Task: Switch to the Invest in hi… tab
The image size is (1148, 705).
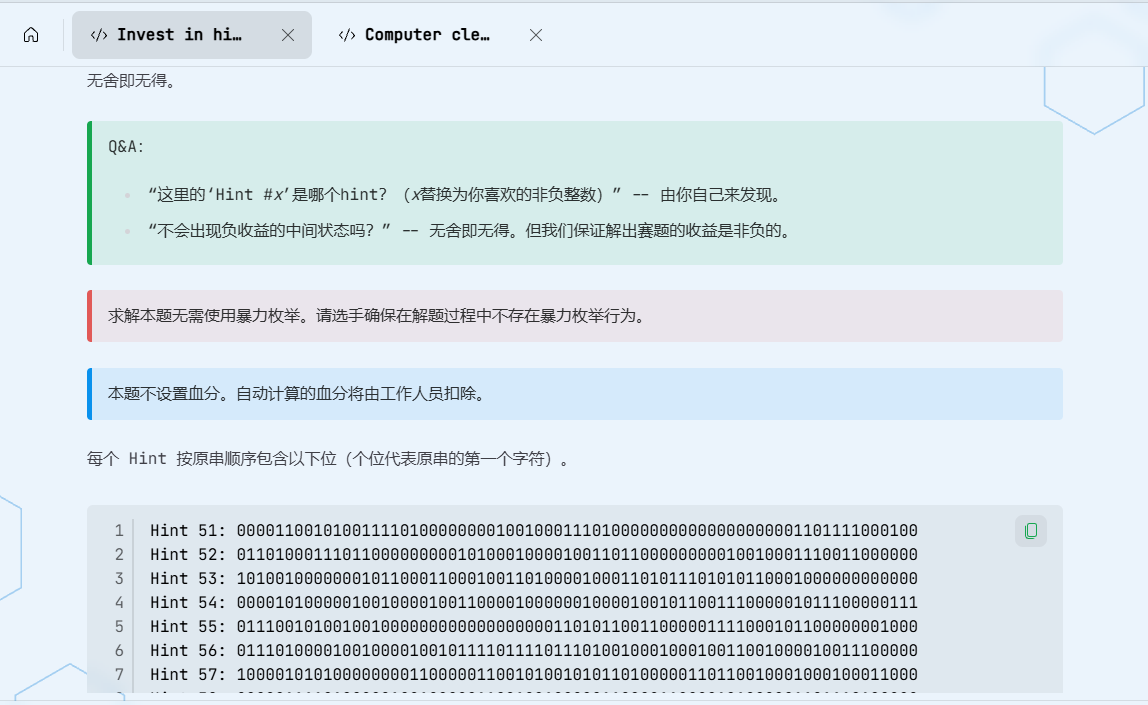Action: click(192, 35)
